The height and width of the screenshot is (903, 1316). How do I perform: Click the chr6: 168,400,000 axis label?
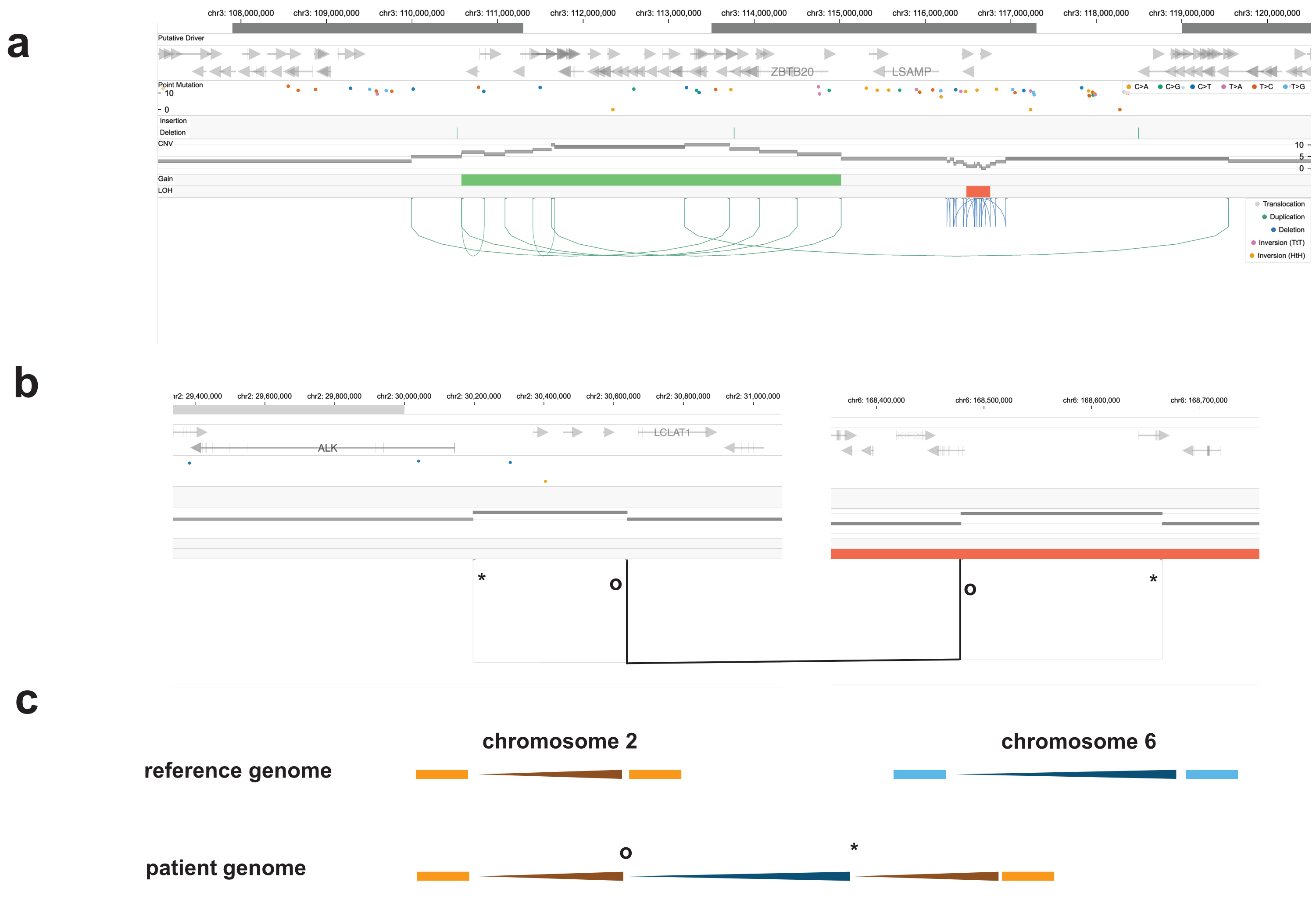click(x=876, y=400)
